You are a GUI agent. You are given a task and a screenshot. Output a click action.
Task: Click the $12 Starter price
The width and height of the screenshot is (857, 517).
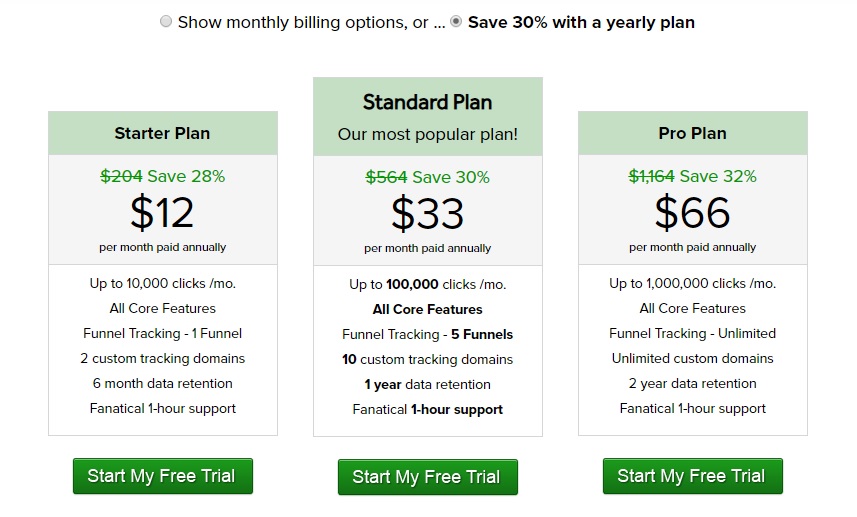pos(162,212)
